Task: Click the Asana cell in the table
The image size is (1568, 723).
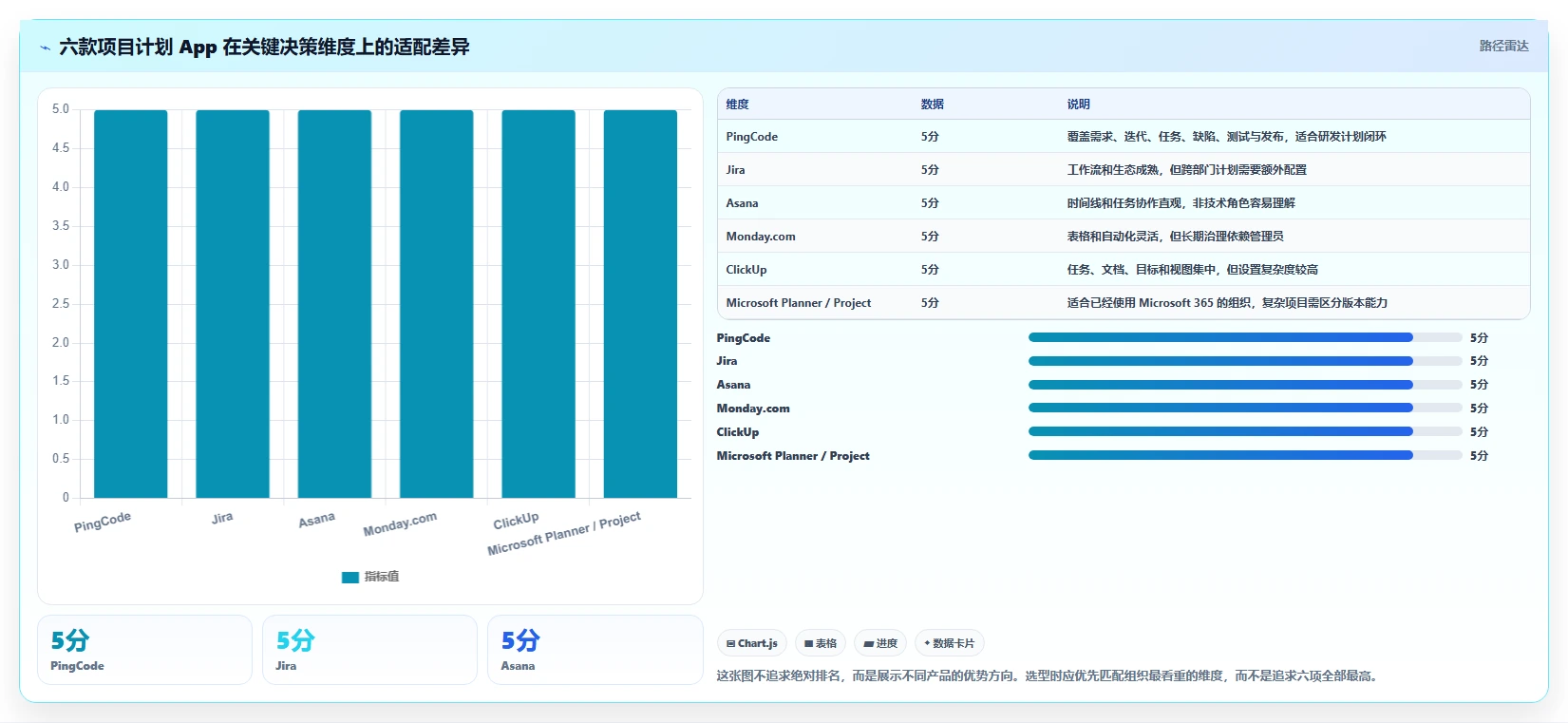Action: 743,203
